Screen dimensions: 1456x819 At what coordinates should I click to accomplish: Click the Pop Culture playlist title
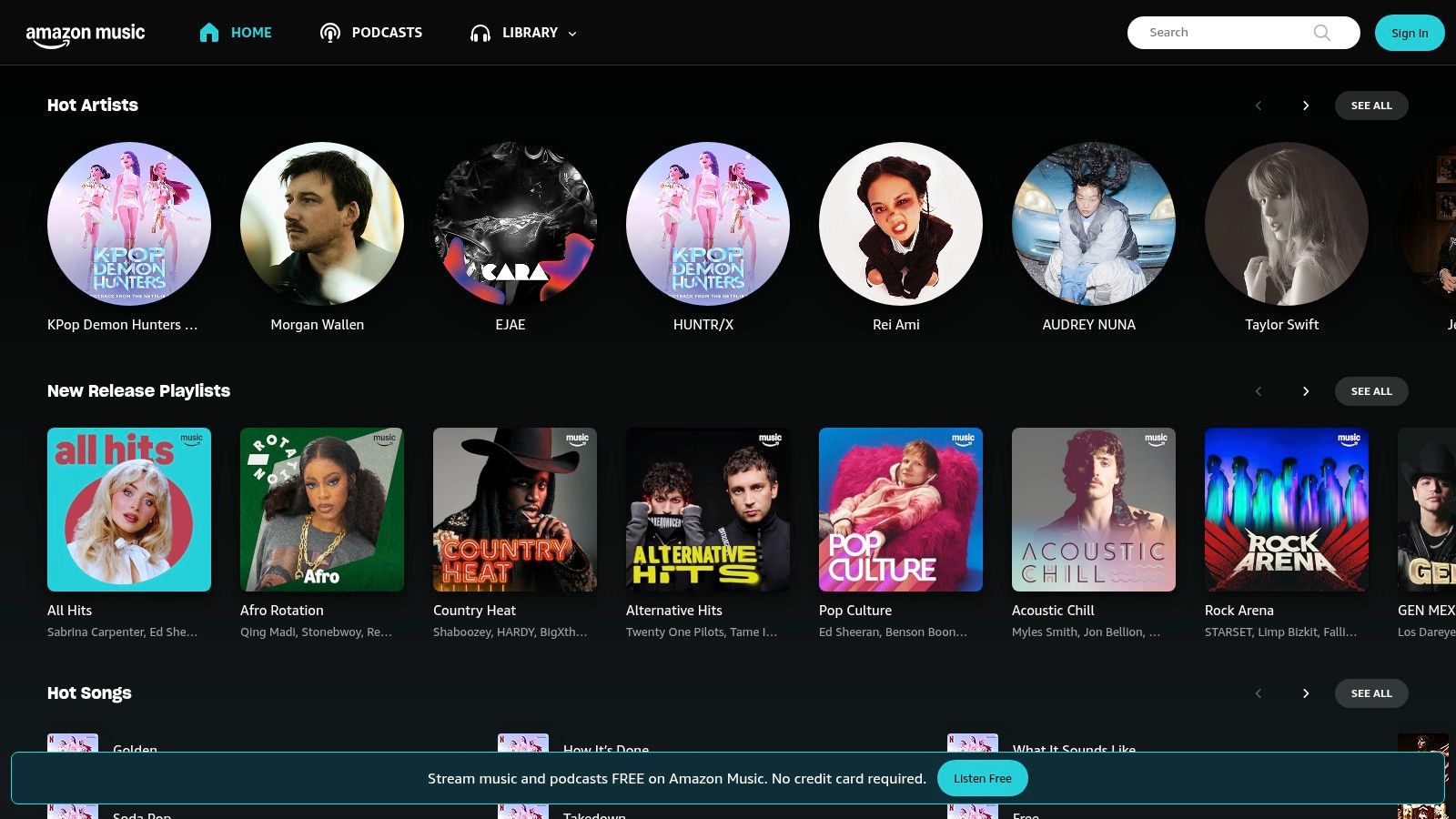(855, 611)
